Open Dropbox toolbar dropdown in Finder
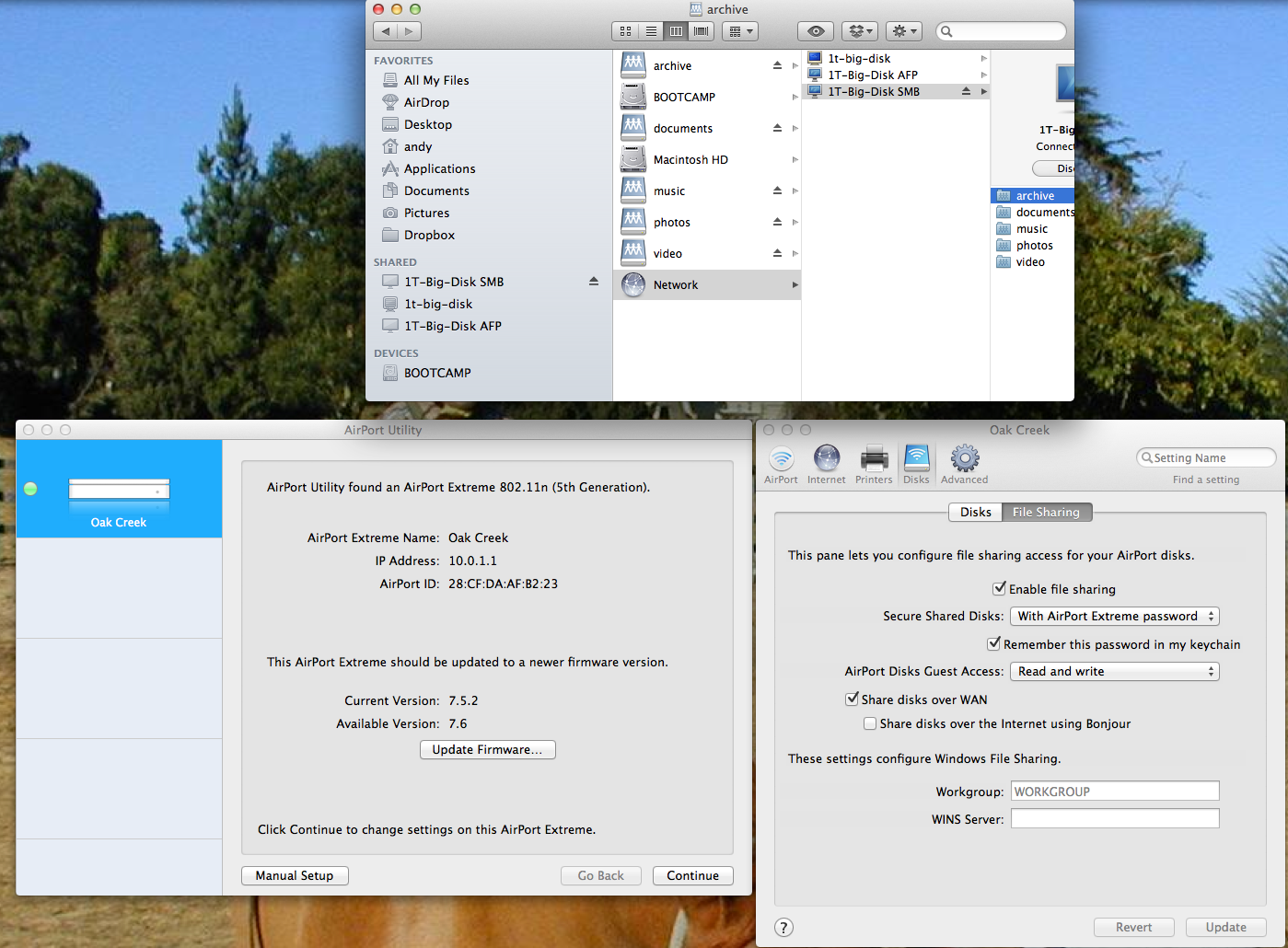The width and height of the screenshot is (1288, 948). [x=859, y=31]
